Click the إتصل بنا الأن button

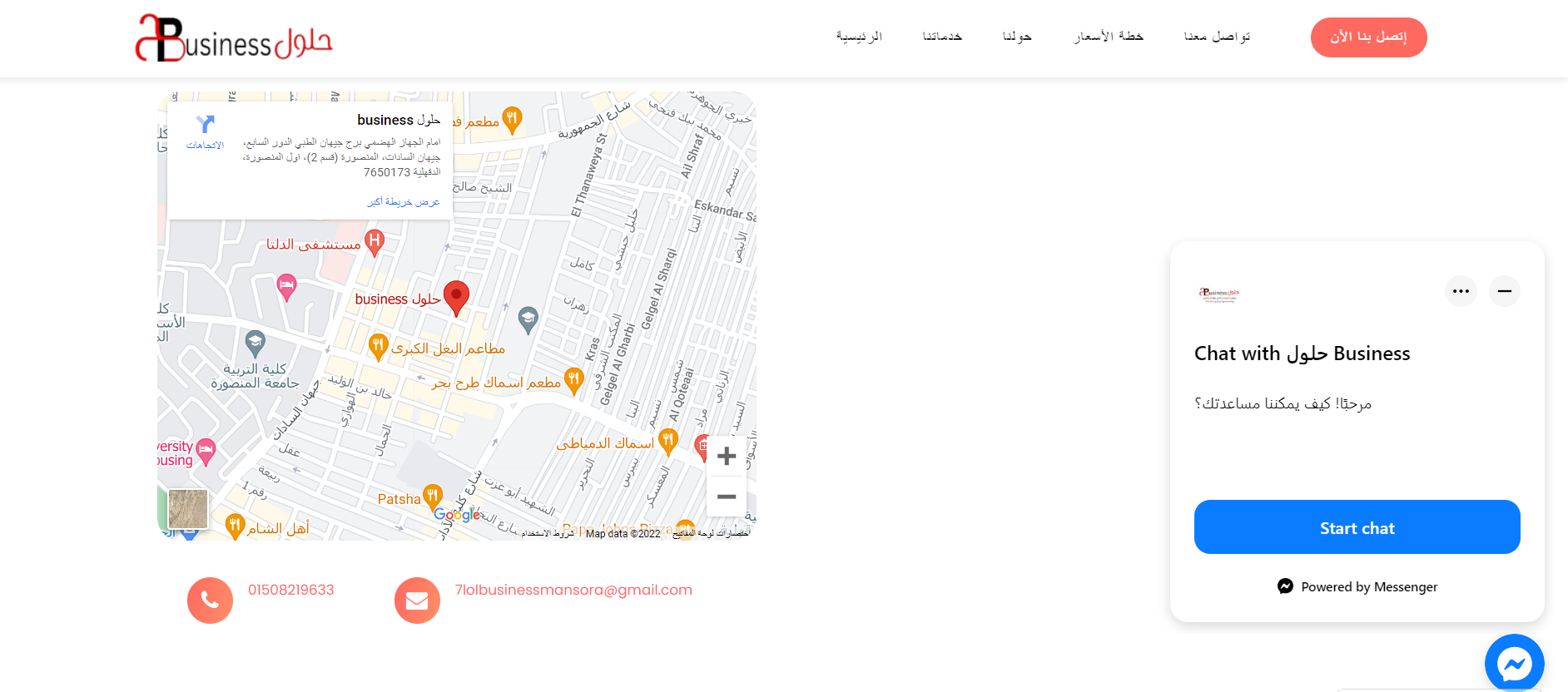click(1368, 37)
